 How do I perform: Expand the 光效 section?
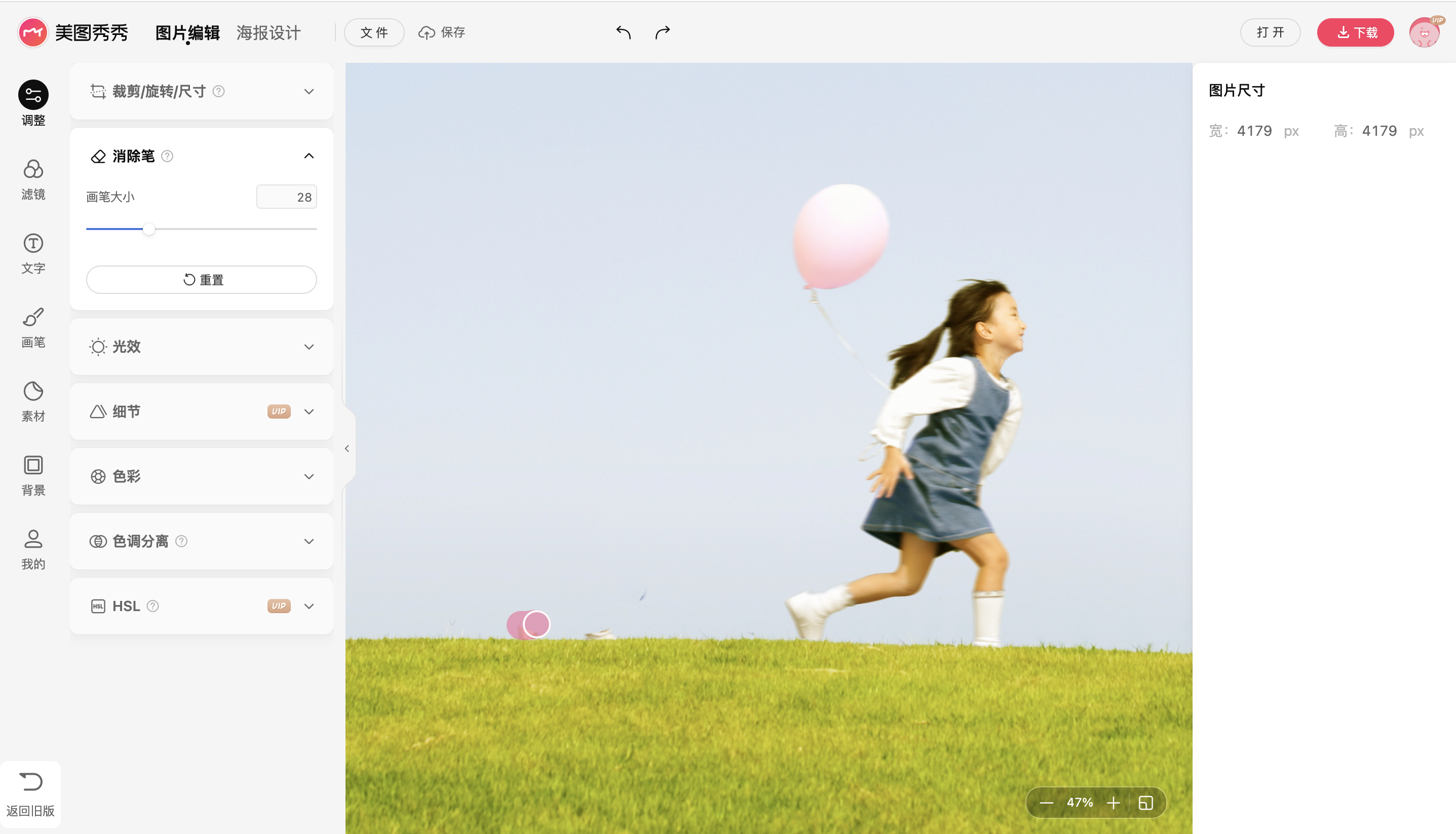[x=309, y=347]
